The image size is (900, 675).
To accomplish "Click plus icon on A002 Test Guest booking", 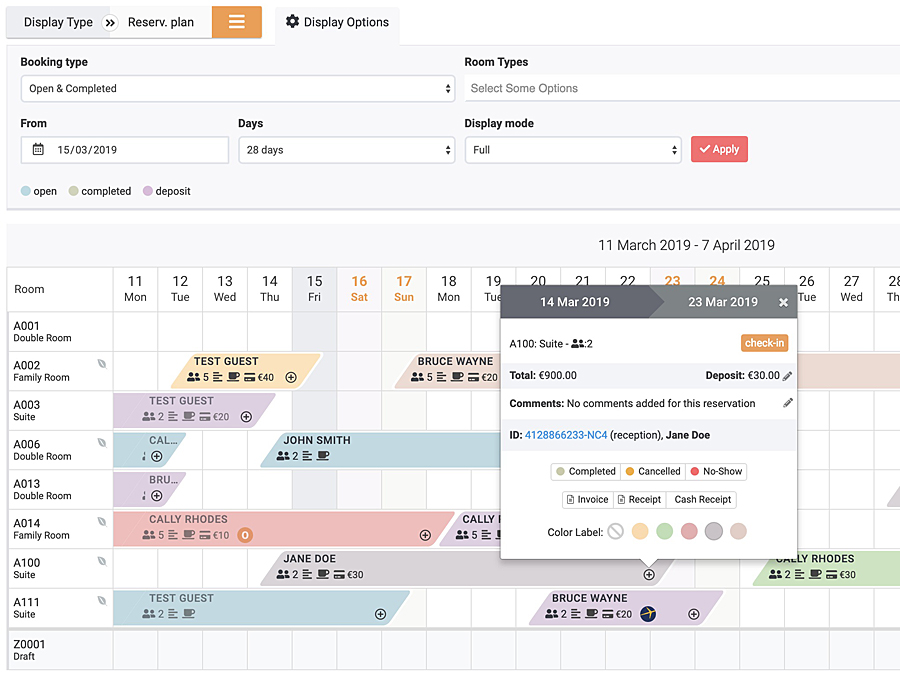I will pos(291,377).
